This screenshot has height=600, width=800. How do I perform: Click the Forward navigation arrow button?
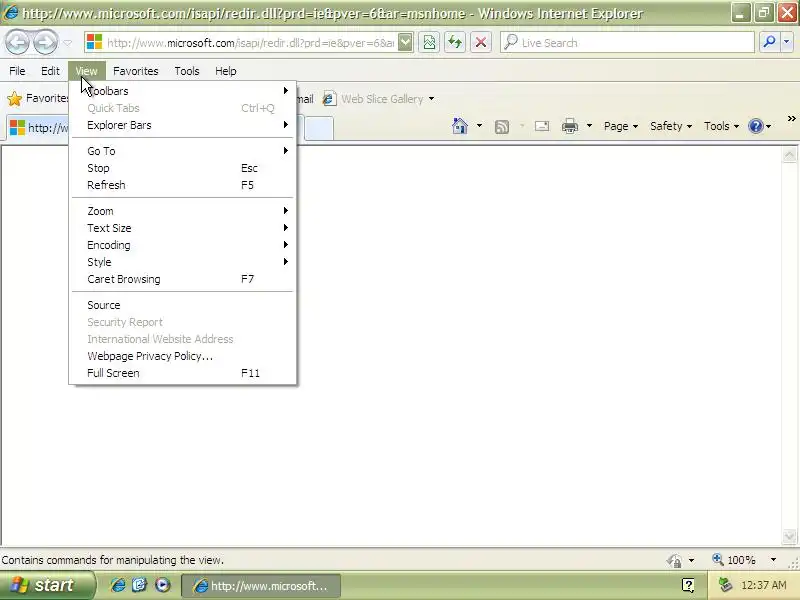coord(46,43)
